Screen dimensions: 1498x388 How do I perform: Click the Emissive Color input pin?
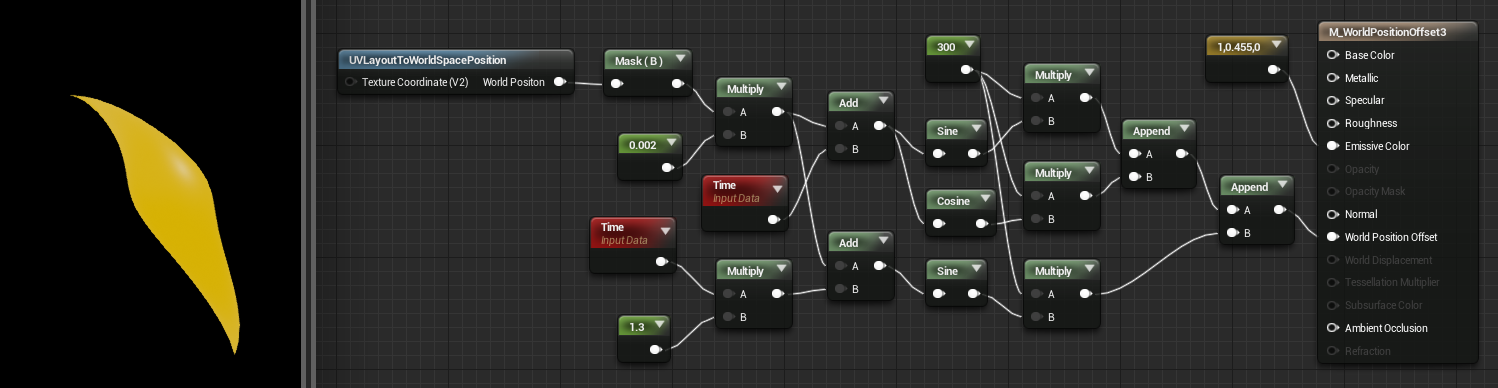point(1332,146)
